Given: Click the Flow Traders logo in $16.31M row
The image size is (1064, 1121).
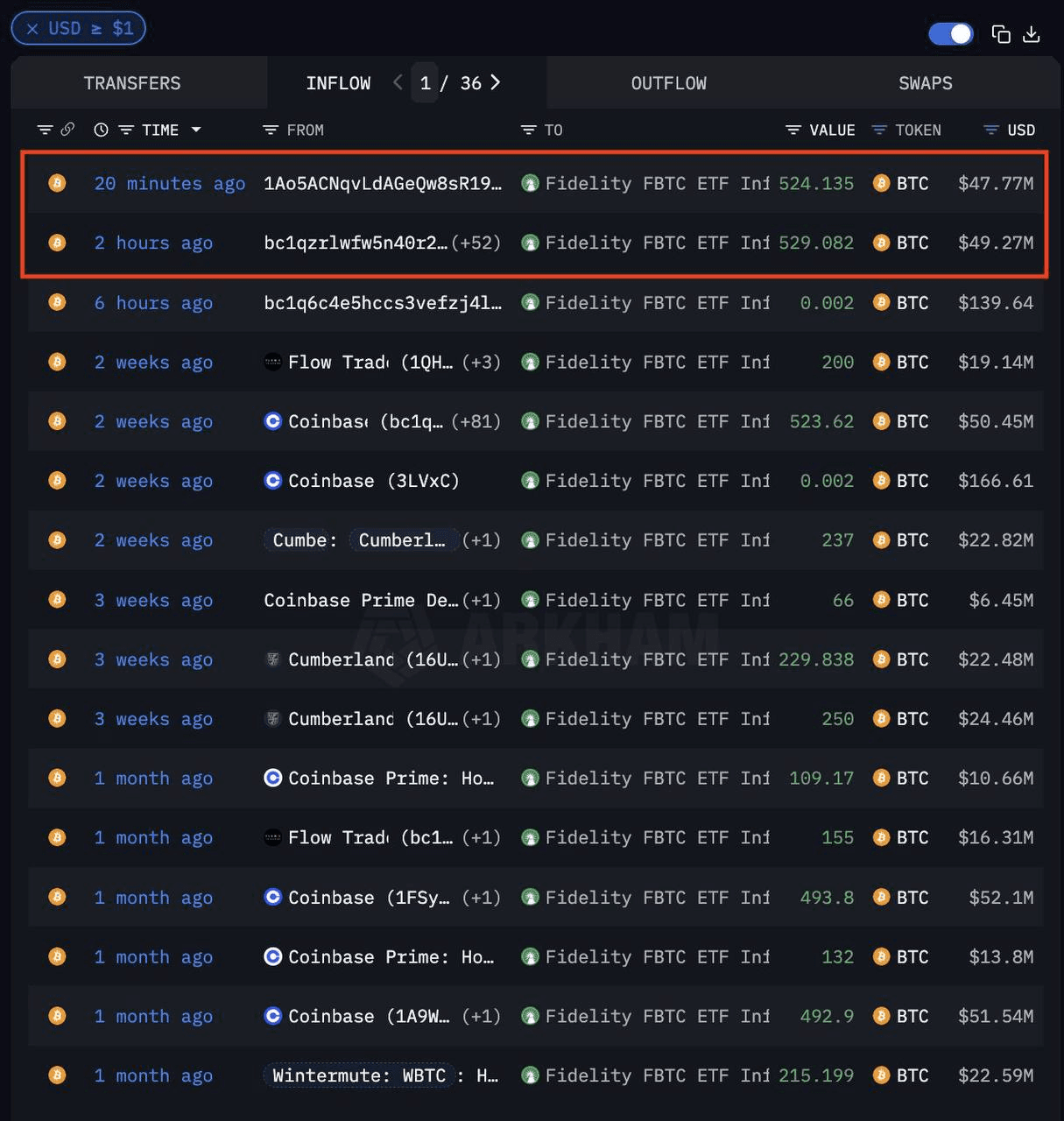Looking at the screenshot, I should click(273, 837).
